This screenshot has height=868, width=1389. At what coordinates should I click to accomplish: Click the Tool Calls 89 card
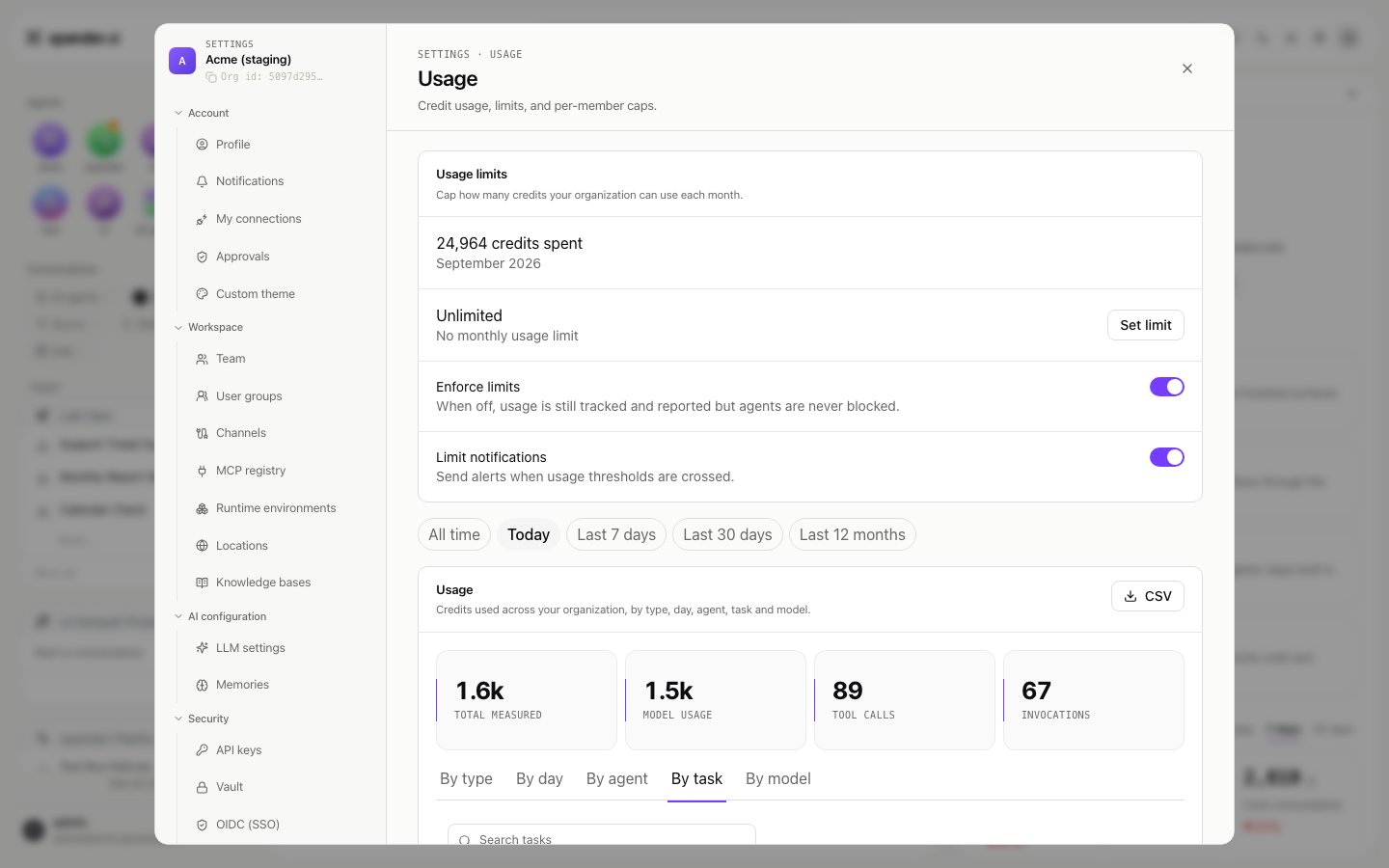[x=905, y=700]
